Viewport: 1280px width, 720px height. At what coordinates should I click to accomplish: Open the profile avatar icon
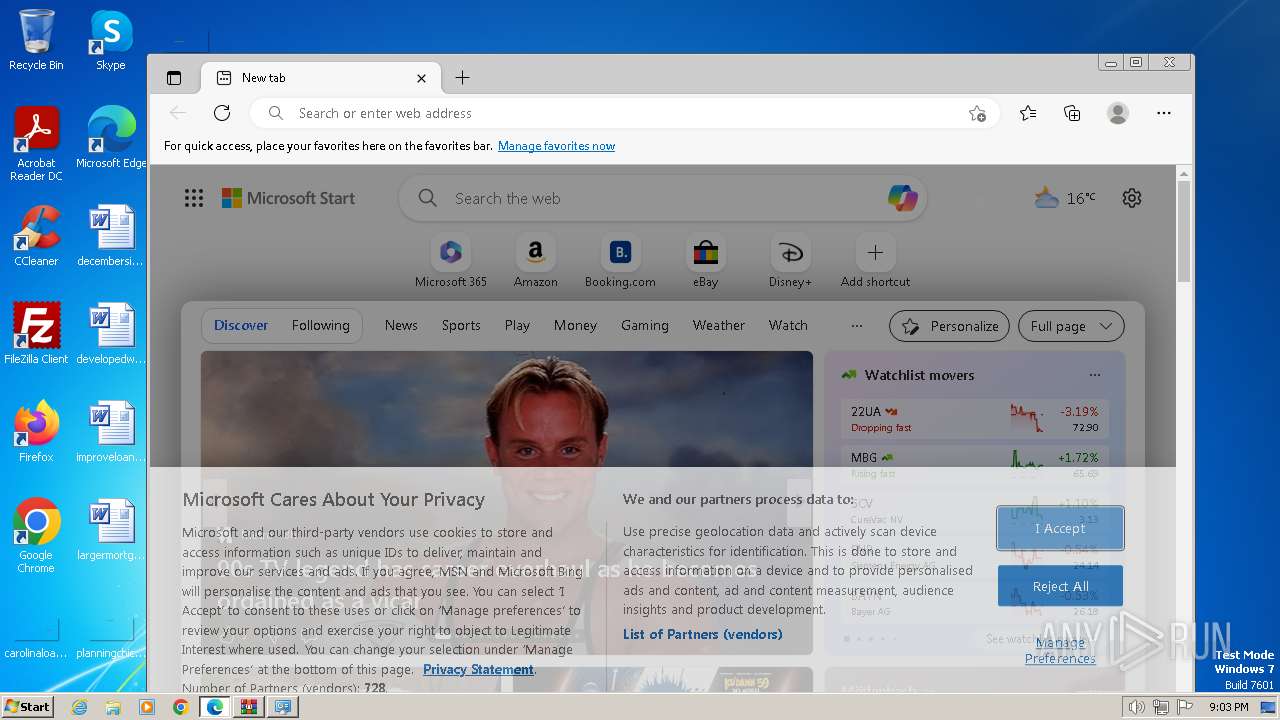1118,113
